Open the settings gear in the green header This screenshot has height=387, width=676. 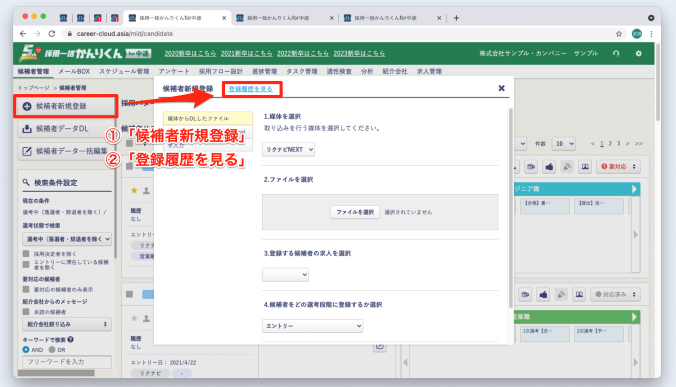coord(638,53)
